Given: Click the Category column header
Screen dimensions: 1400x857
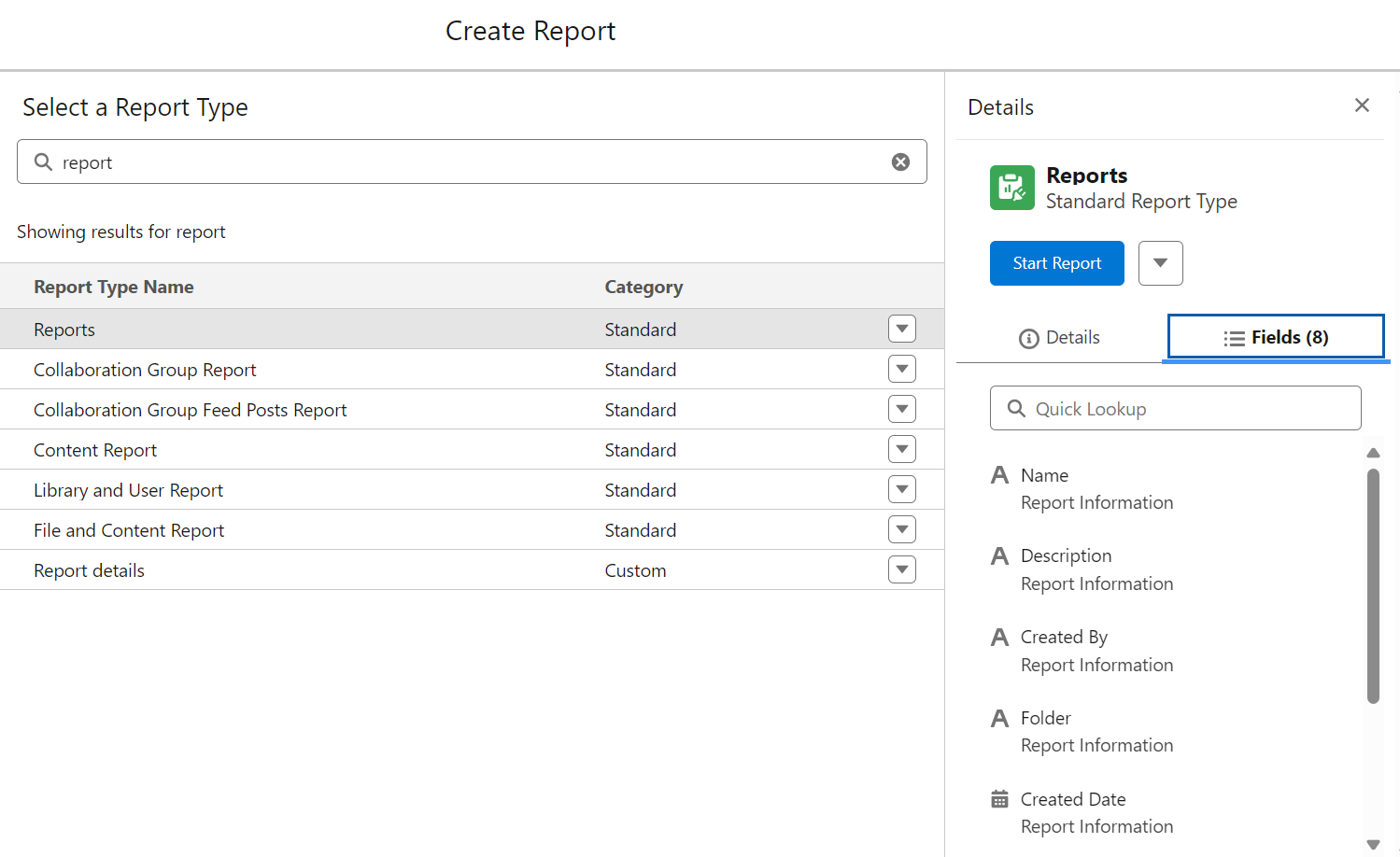Looking at the screenshot, I should point(643,287).
